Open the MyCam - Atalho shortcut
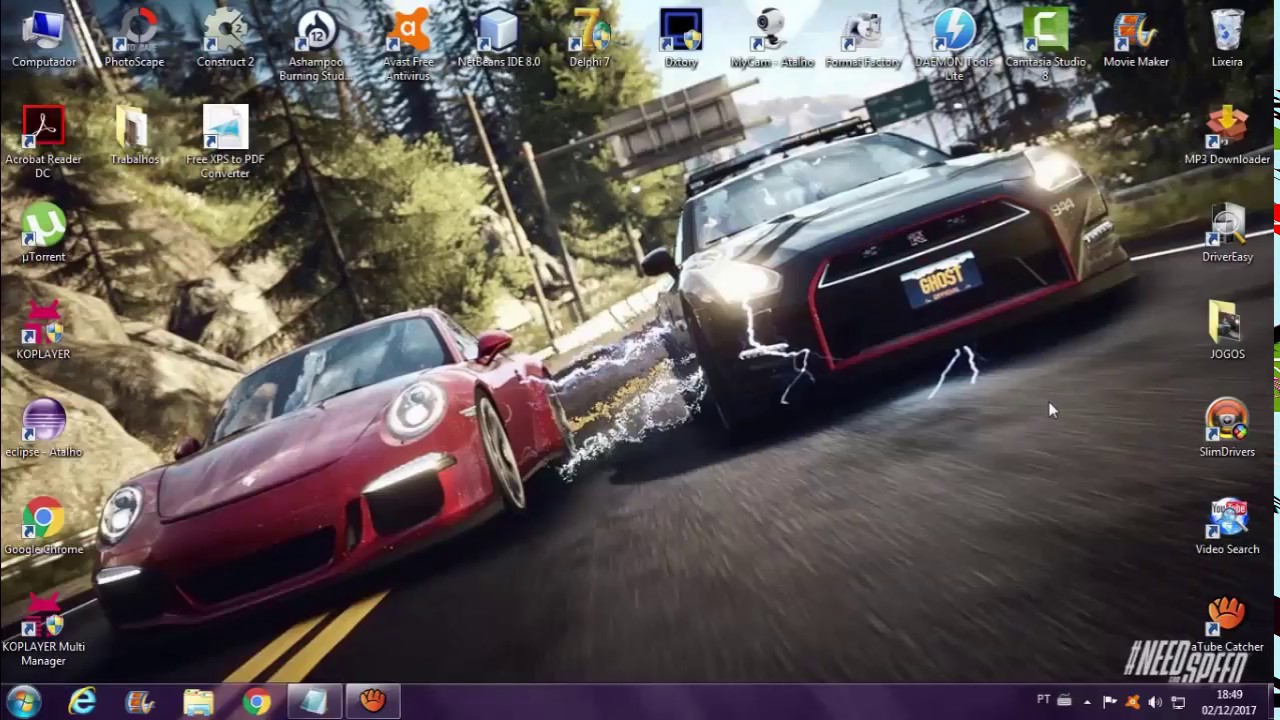Viewport: 1280px width, 720px height. click(x=772, y=38)
